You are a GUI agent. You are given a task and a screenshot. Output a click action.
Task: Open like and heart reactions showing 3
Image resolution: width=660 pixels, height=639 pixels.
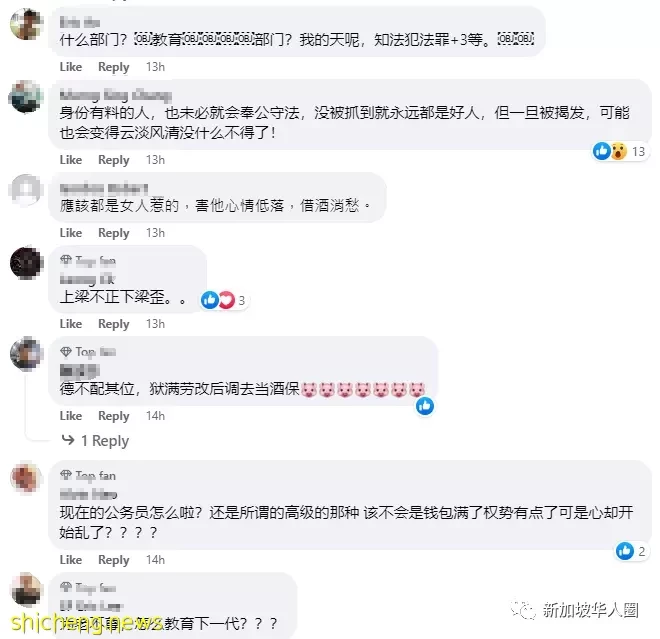pos(224,300)
